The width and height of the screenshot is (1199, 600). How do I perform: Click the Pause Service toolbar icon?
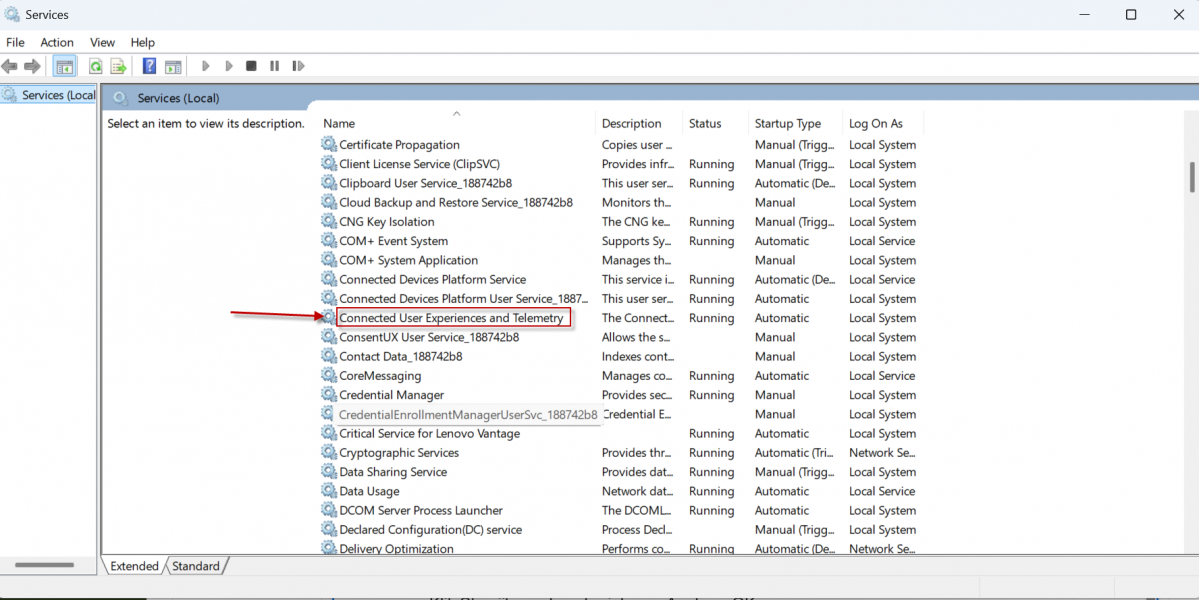274,66
